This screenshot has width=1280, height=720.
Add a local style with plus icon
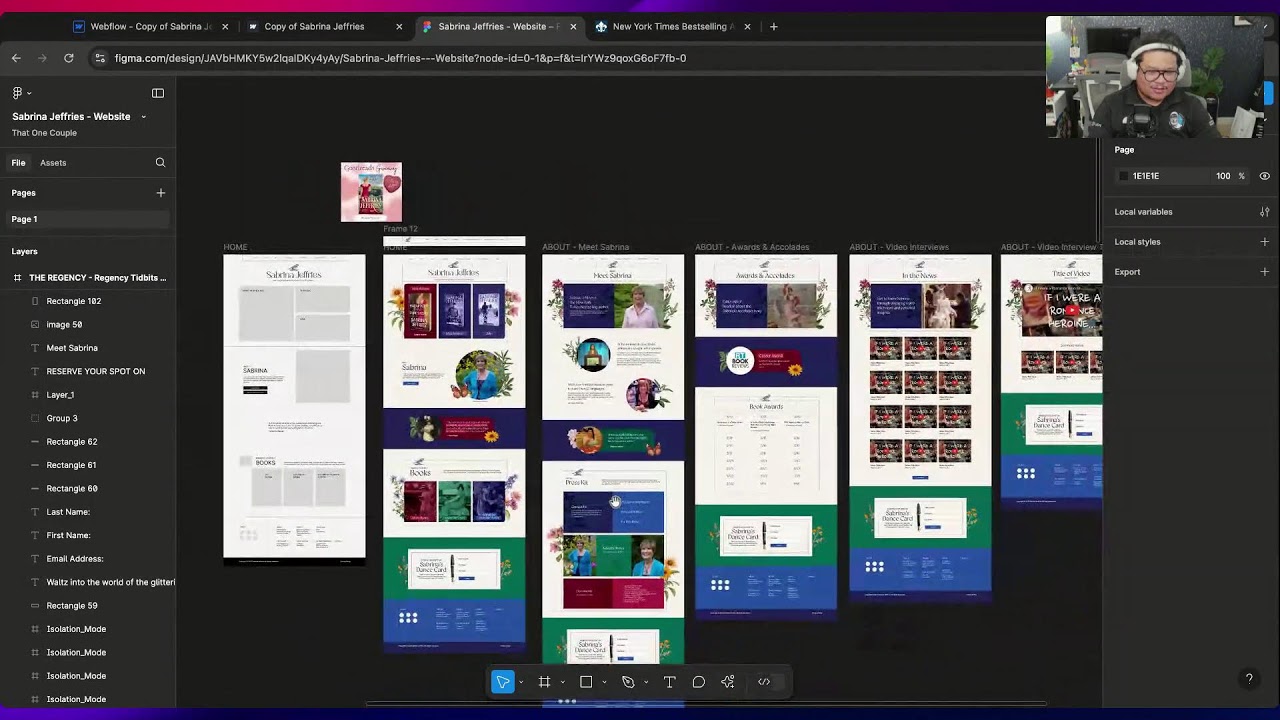(x=1264, y=242)
